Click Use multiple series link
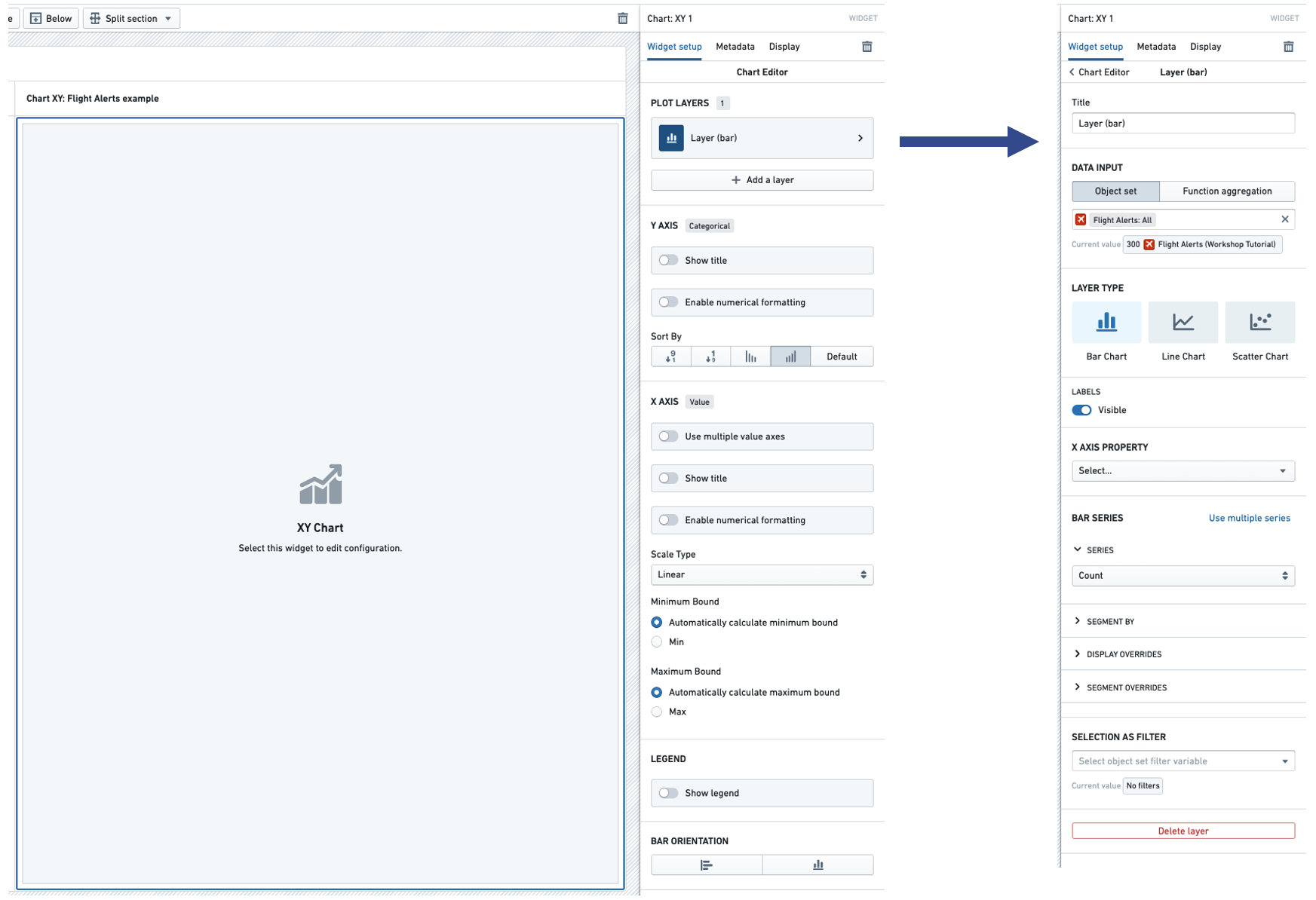Viewport: 1316px width, 900px height. [x=1249, y=519]
